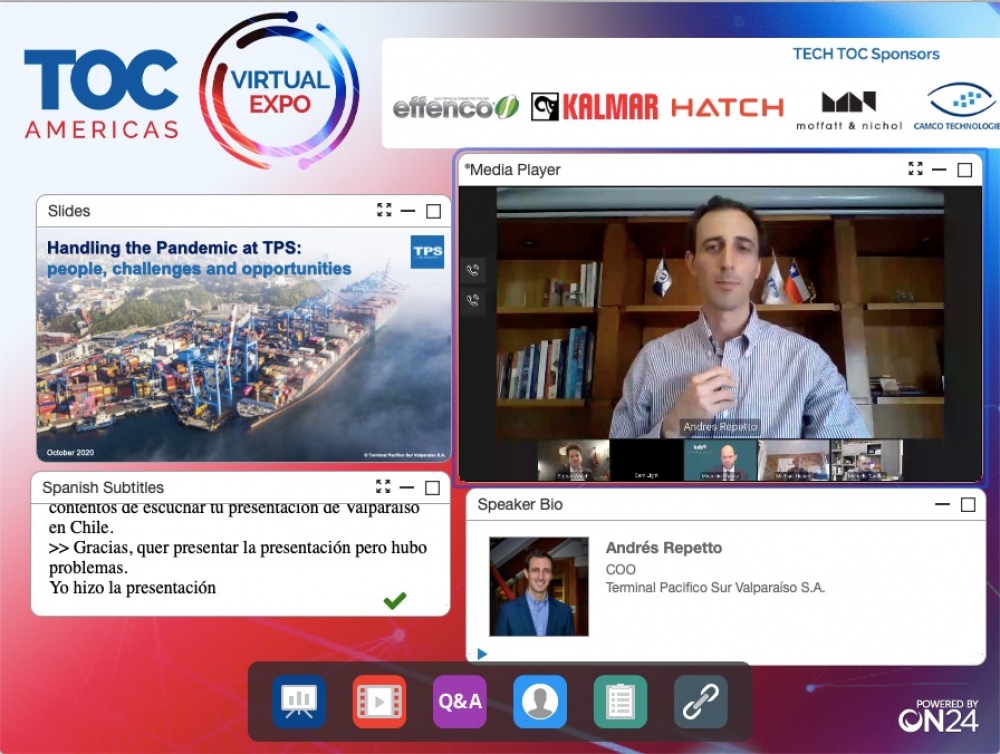Maximize the Media Player panel
Screen dimensions: 1000x754
point(965,170)
